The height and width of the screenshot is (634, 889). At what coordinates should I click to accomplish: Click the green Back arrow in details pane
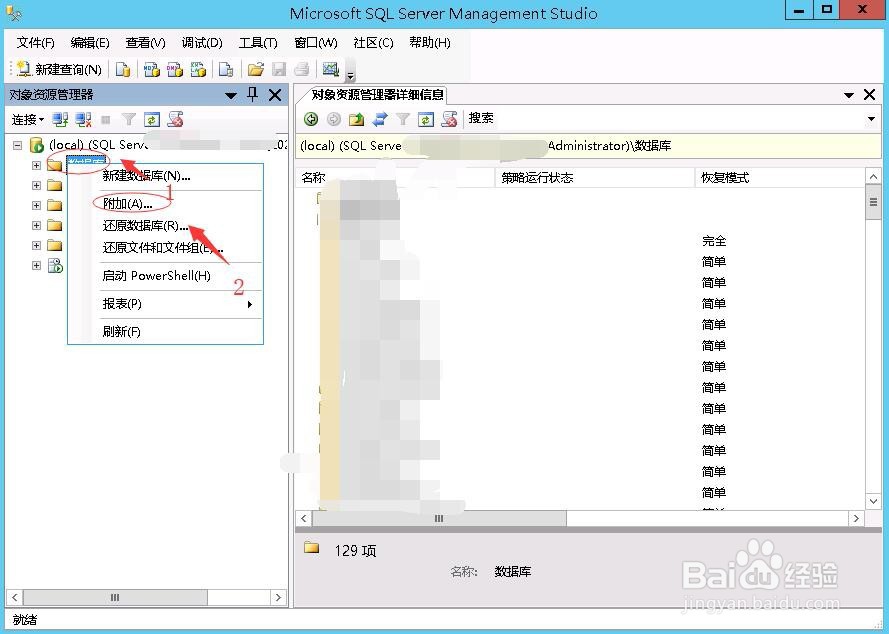tap(311, 119)
